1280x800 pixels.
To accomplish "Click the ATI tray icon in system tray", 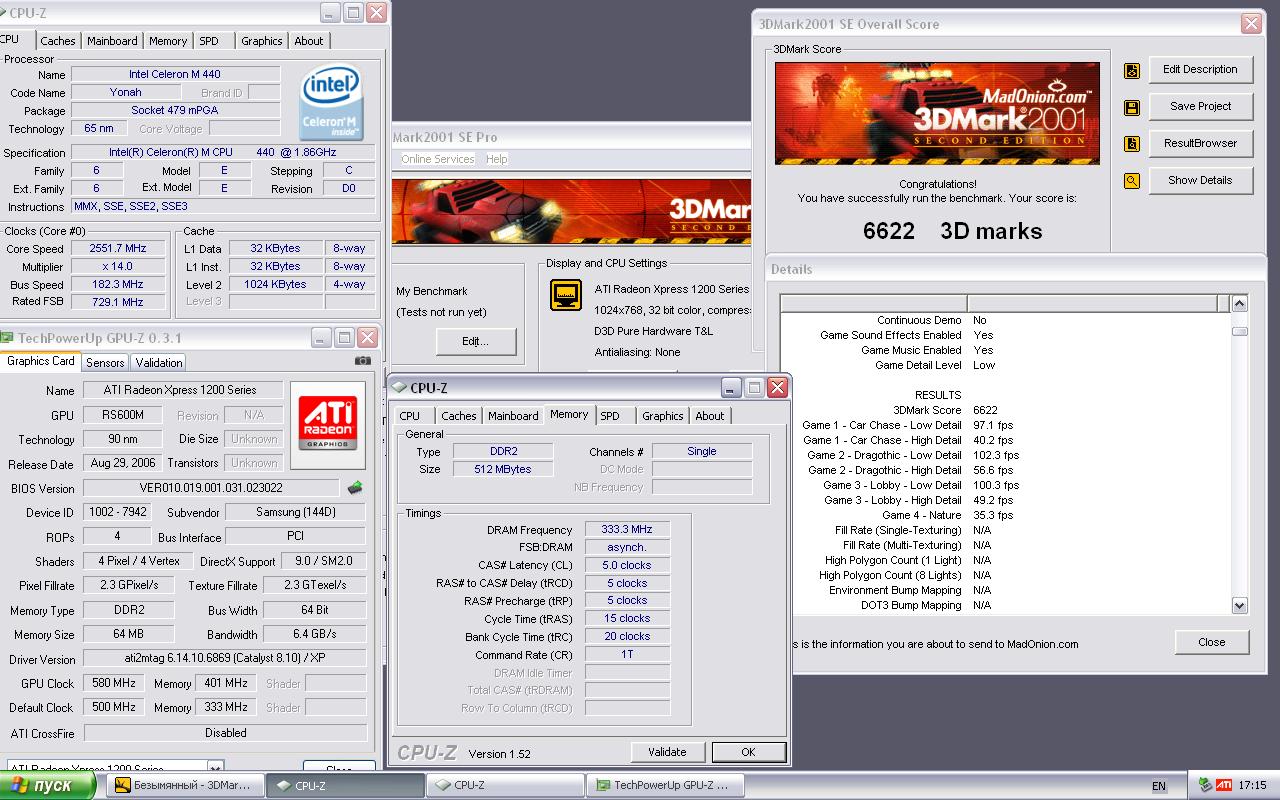I will 1224,785.
